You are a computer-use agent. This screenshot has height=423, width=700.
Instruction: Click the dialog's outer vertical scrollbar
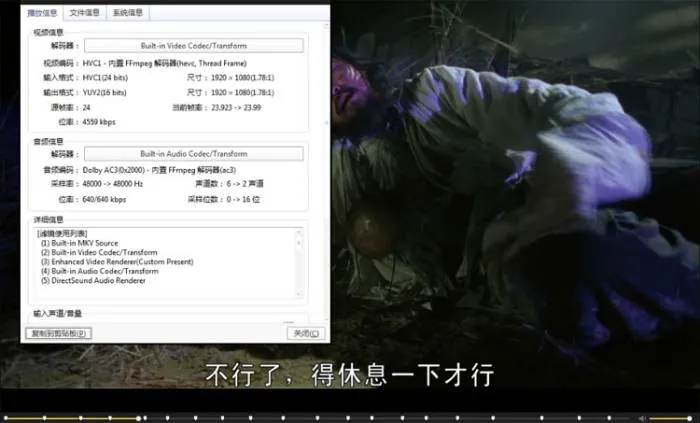tap(326, 170)
